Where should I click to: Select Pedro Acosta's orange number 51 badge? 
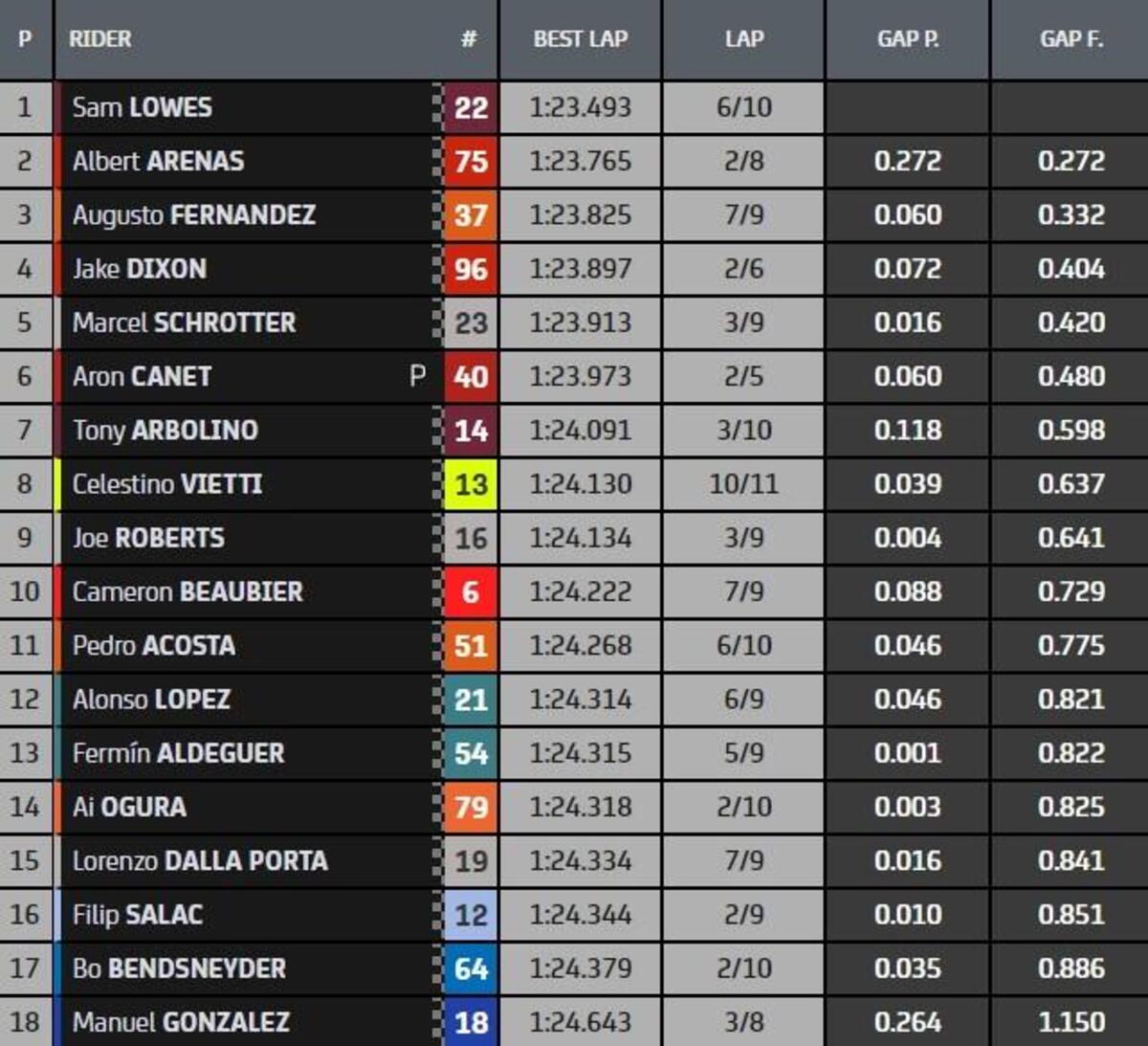click(x=471, y=646)
